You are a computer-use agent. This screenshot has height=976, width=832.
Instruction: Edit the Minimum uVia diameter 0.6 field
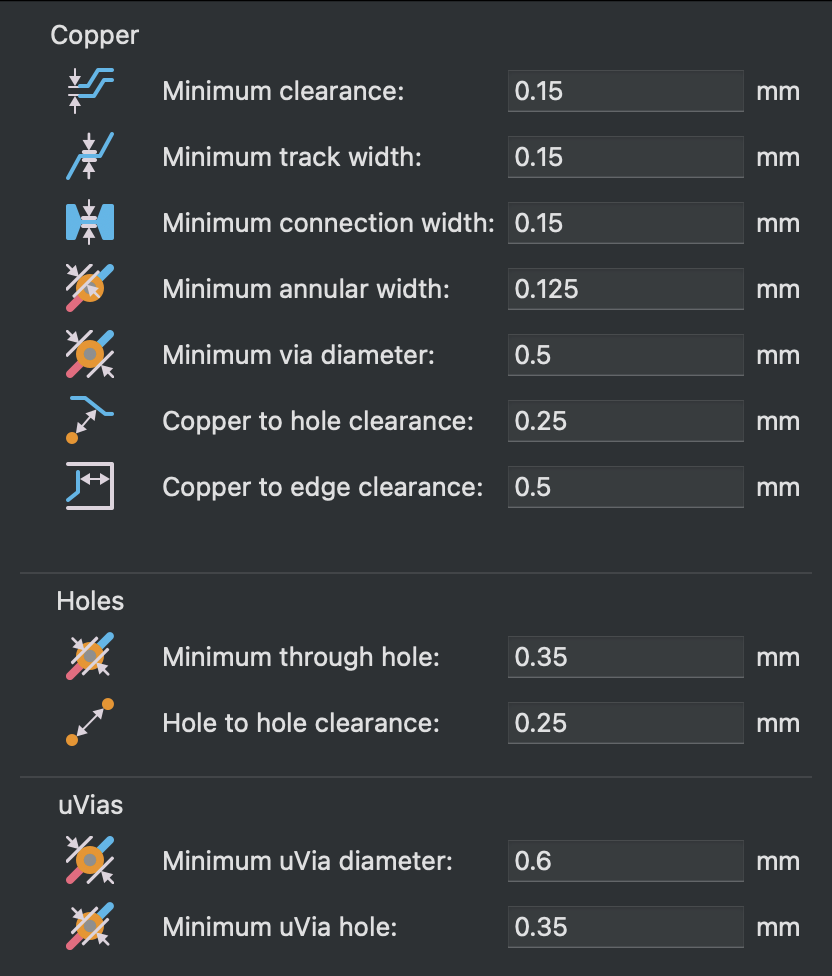point(625,861)
